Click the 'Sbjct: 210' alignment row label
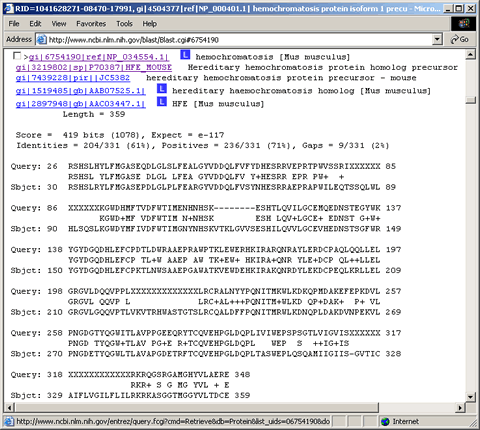The image size is (480, 430). click(x=37, y=312)
